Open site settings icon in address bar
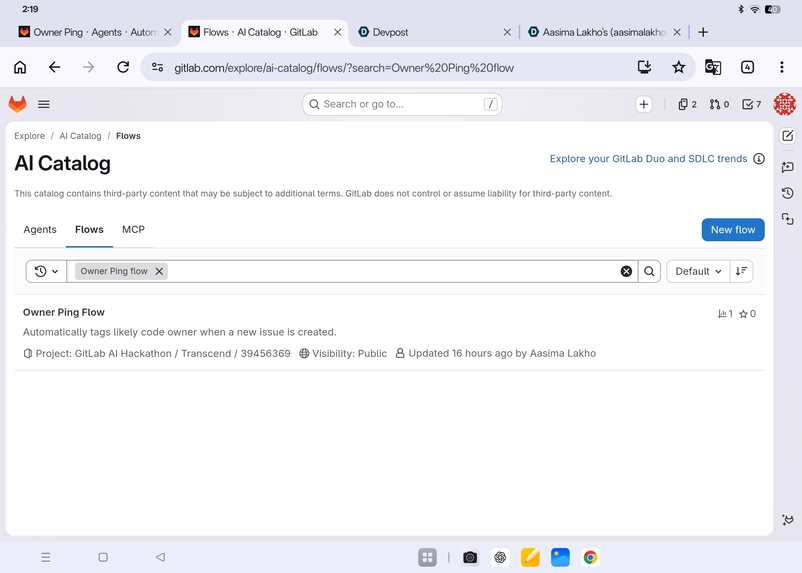Screen dimensions: 802x573 [158, 67]
